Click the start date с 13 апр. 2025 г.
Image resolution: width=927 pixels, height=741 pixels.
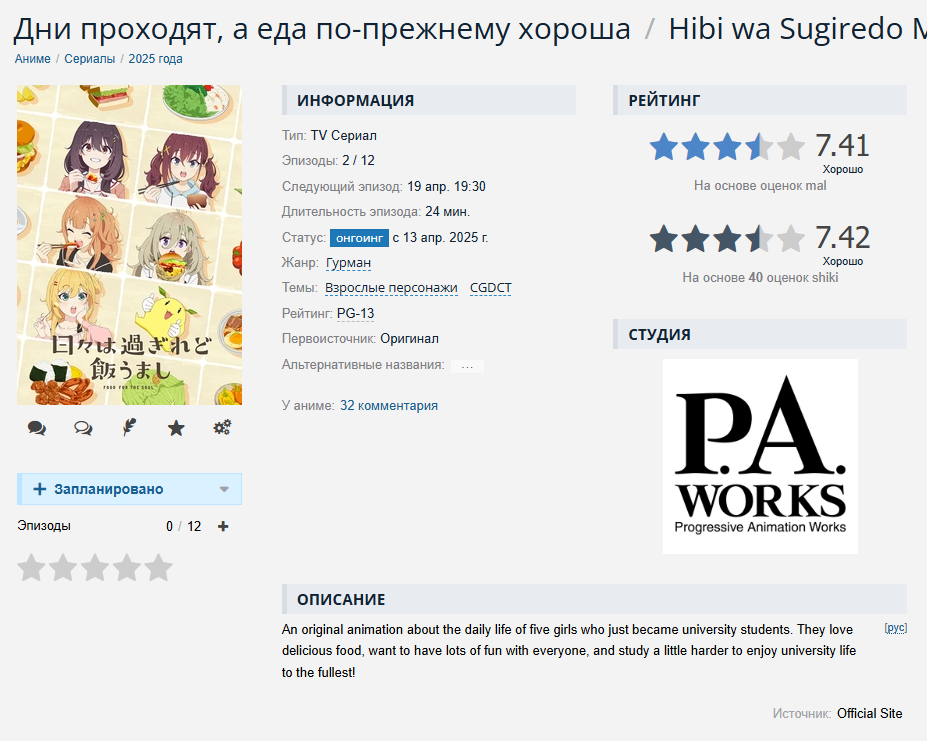pos(440,238)
